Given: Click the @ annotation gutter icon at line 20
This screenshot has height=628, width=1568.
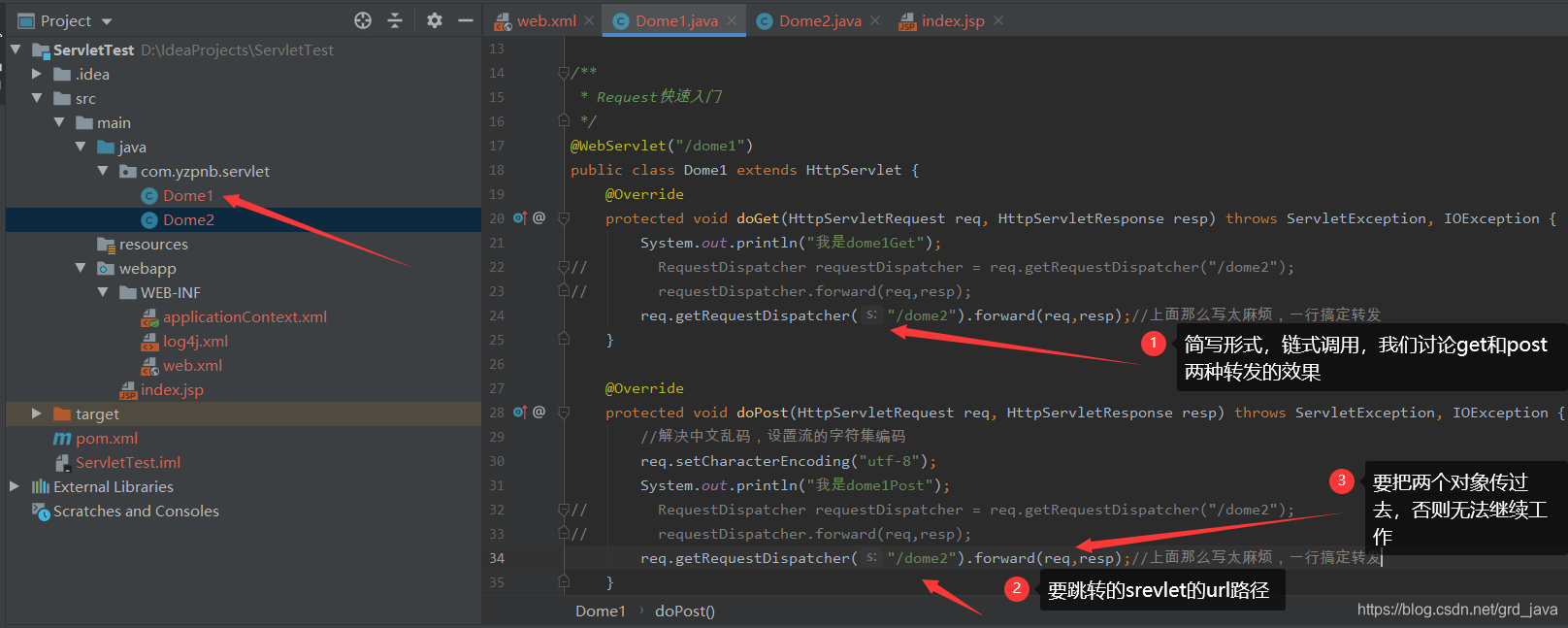Looking at the screenshot, I should (539, 217).
